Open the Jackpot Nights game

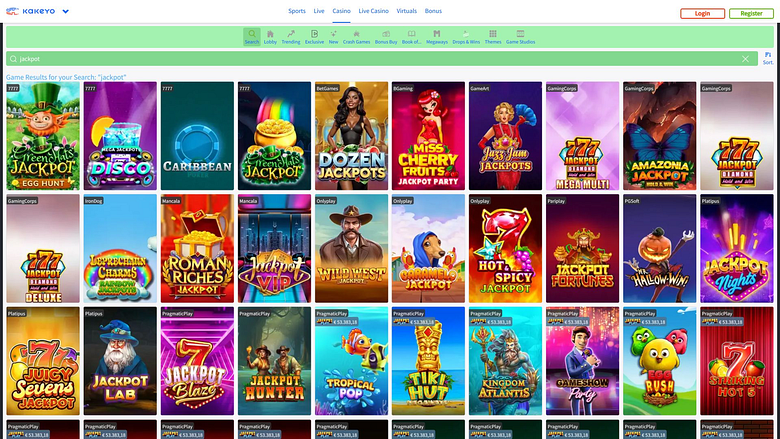[737, 249]
